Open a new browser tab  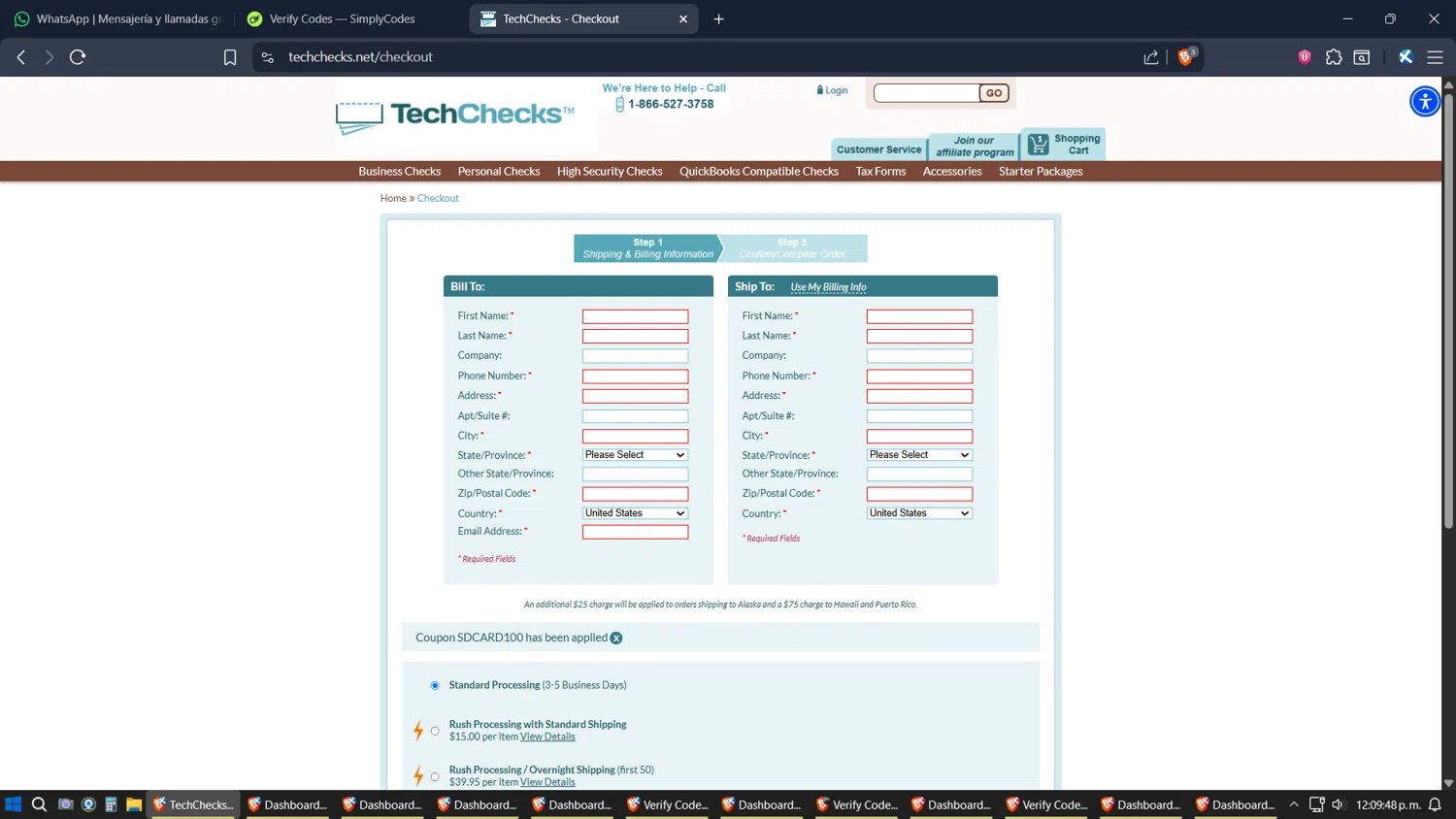718,18
